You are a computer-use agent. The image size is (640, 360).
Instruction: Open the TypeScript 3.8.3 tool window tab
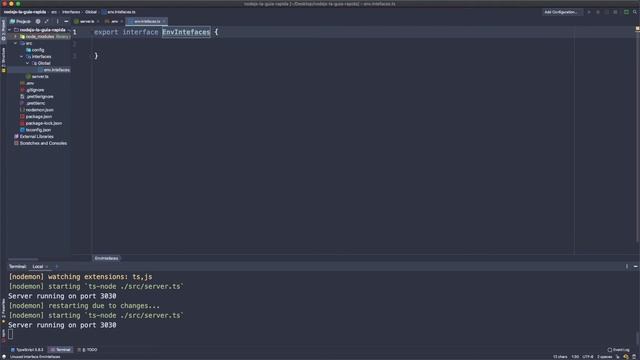click(27, 350)
